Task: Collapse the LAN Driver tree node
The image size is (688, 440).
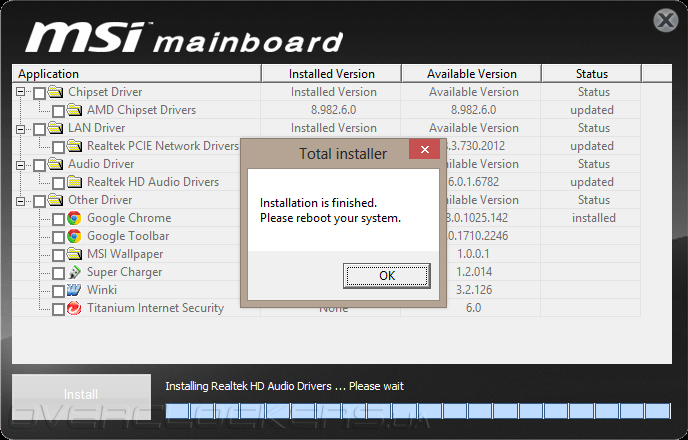Action: coord(20,129)
